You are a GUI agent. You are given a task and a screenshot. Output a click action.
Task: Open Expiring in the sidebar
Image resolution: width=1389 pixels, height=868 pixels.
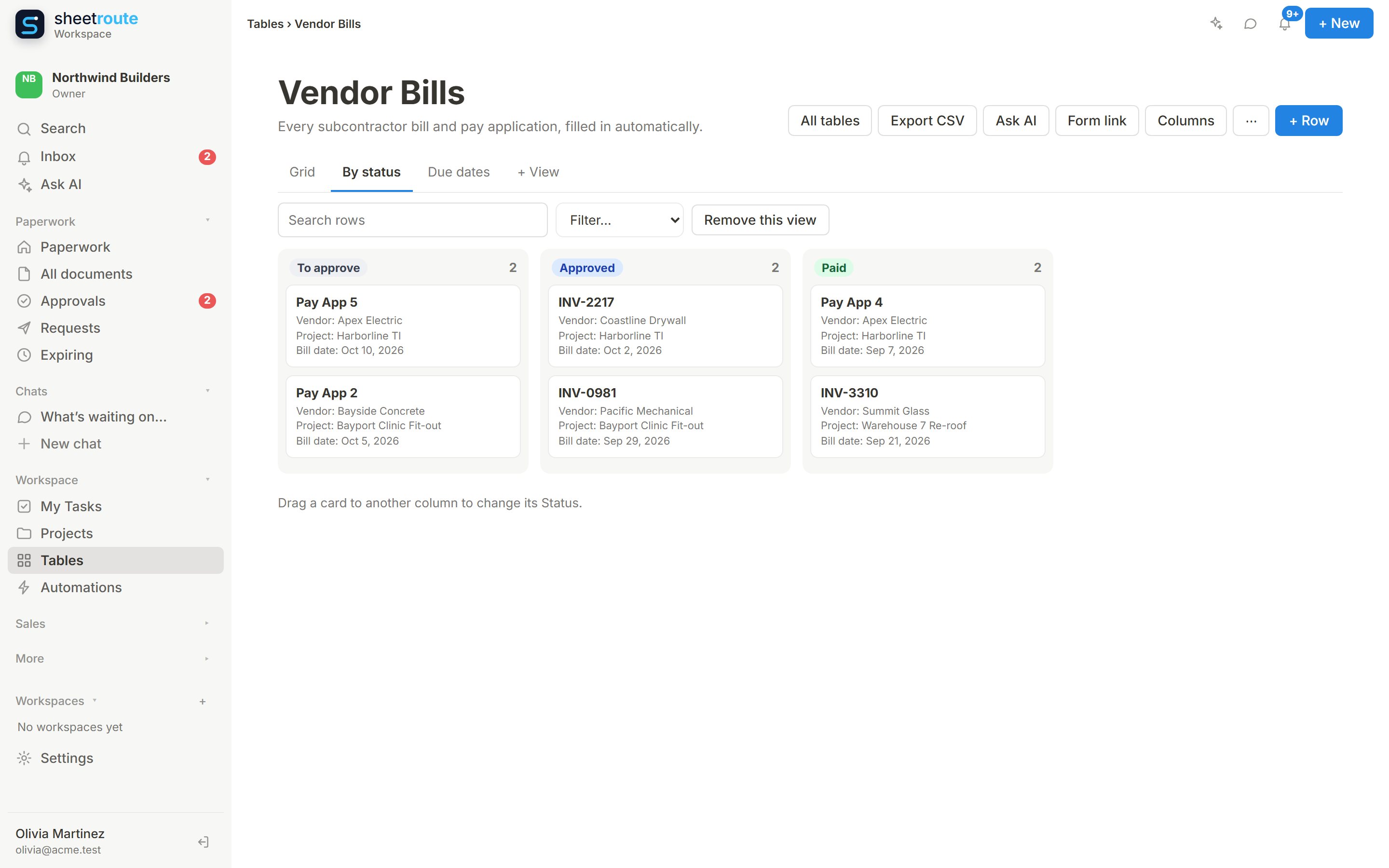[x=115, y=355]
